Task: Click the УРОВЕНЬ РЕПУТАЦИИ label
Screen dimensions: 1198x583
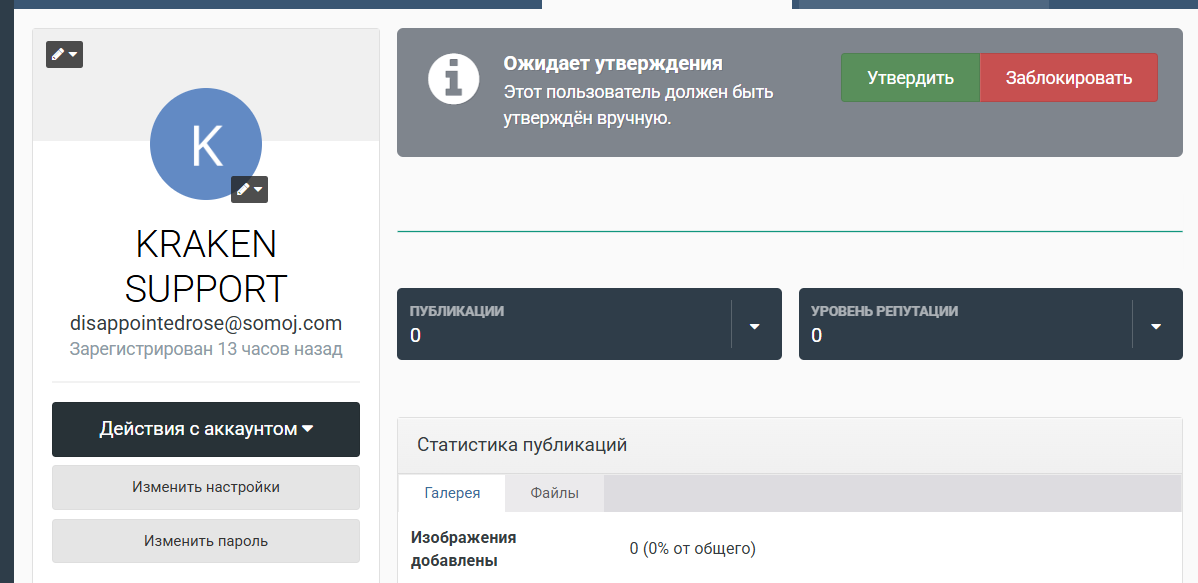Action: pos(884,311)
